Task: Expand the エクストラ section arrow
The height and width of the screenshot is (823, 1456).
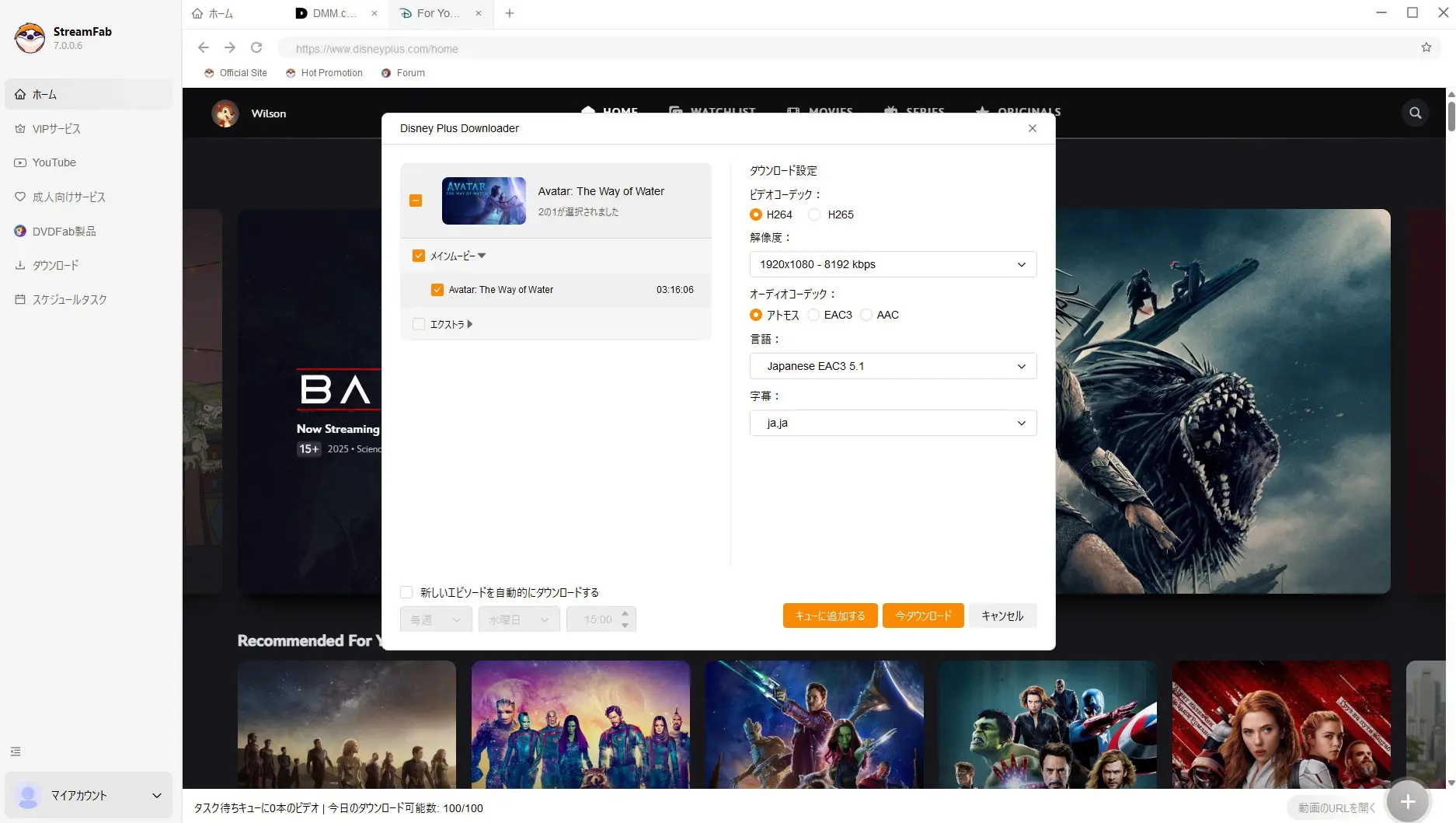Action: pos(470,324)
